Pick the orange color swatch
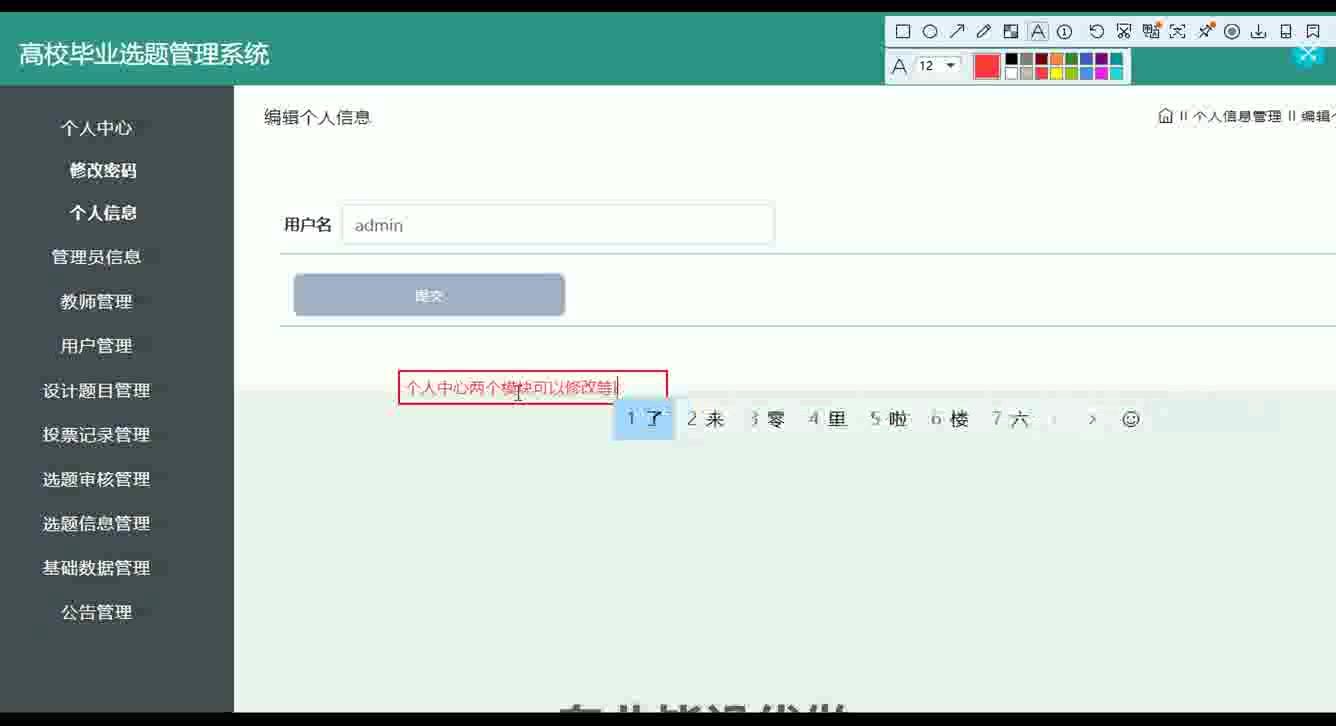 [1056, 59]
